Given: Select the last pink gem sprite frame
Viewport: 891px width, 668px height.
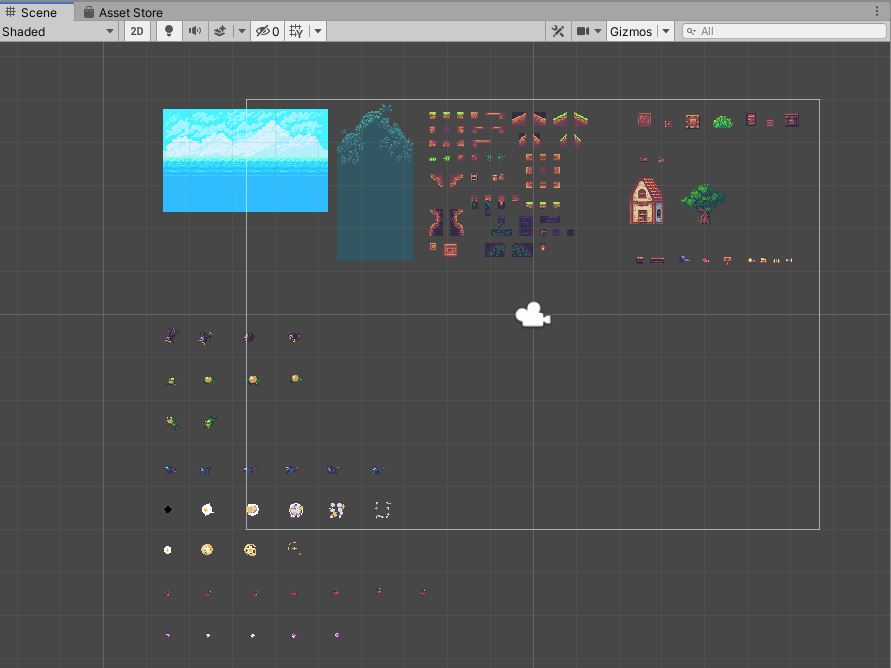Looking at the screenshot, I should [337, 635].
